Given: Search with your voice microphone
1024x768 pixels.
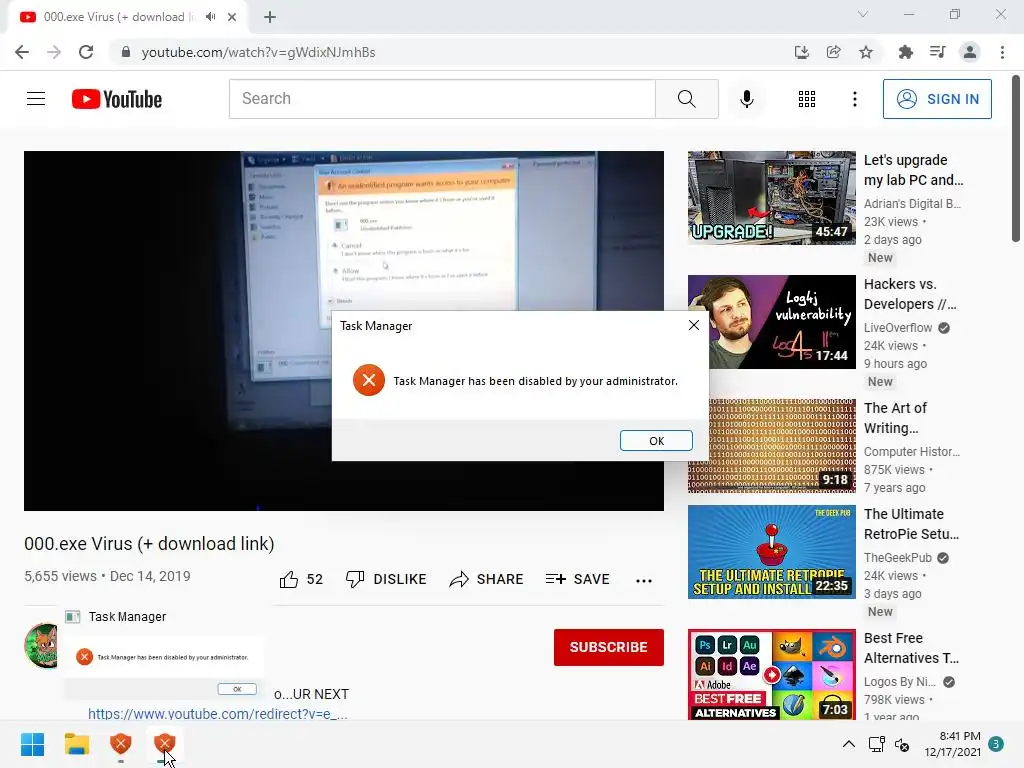Looking at the screenshot, I should 746,99.
